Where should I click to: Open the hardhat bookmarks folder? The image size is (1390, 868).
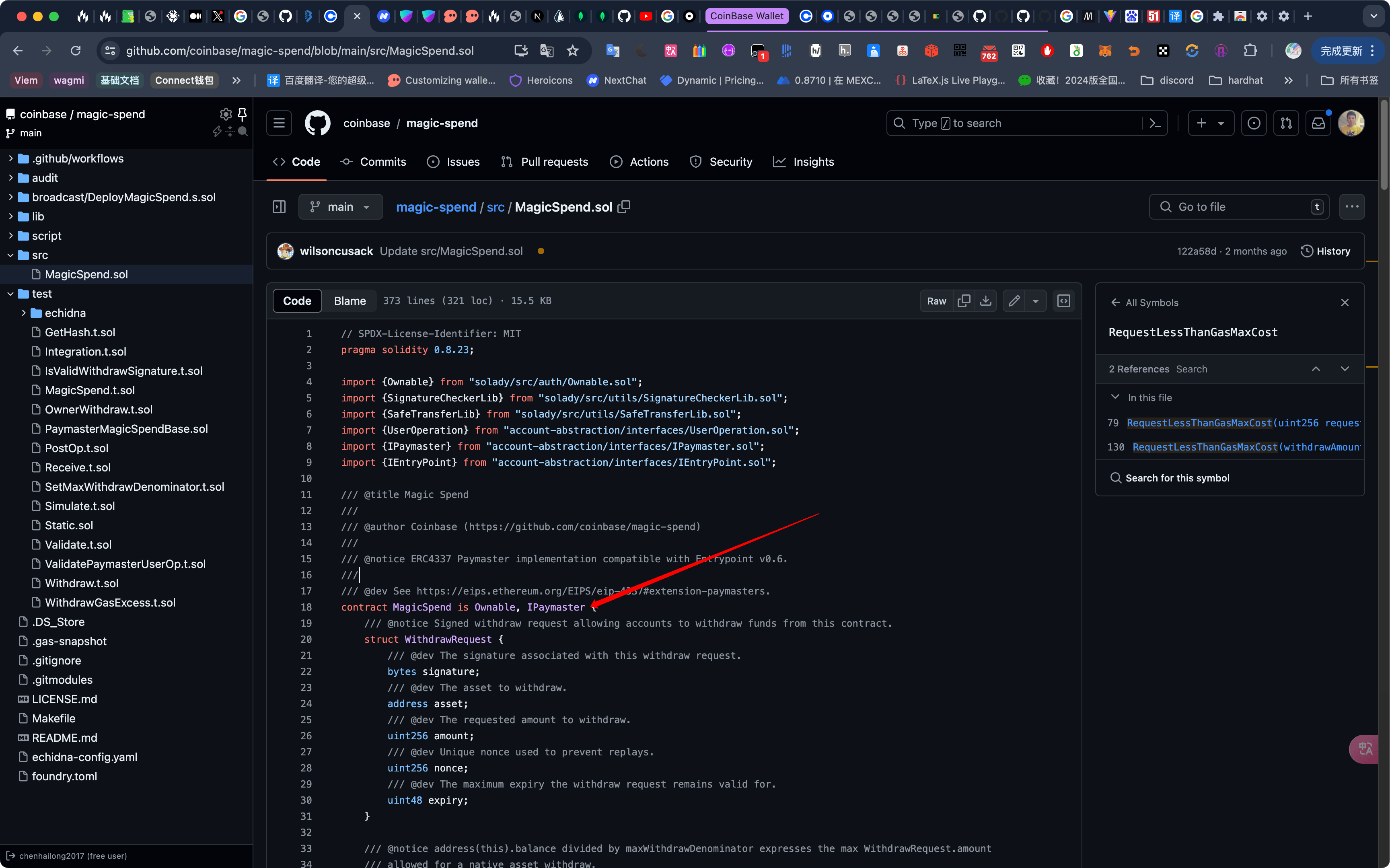(x=1236, y=80)
